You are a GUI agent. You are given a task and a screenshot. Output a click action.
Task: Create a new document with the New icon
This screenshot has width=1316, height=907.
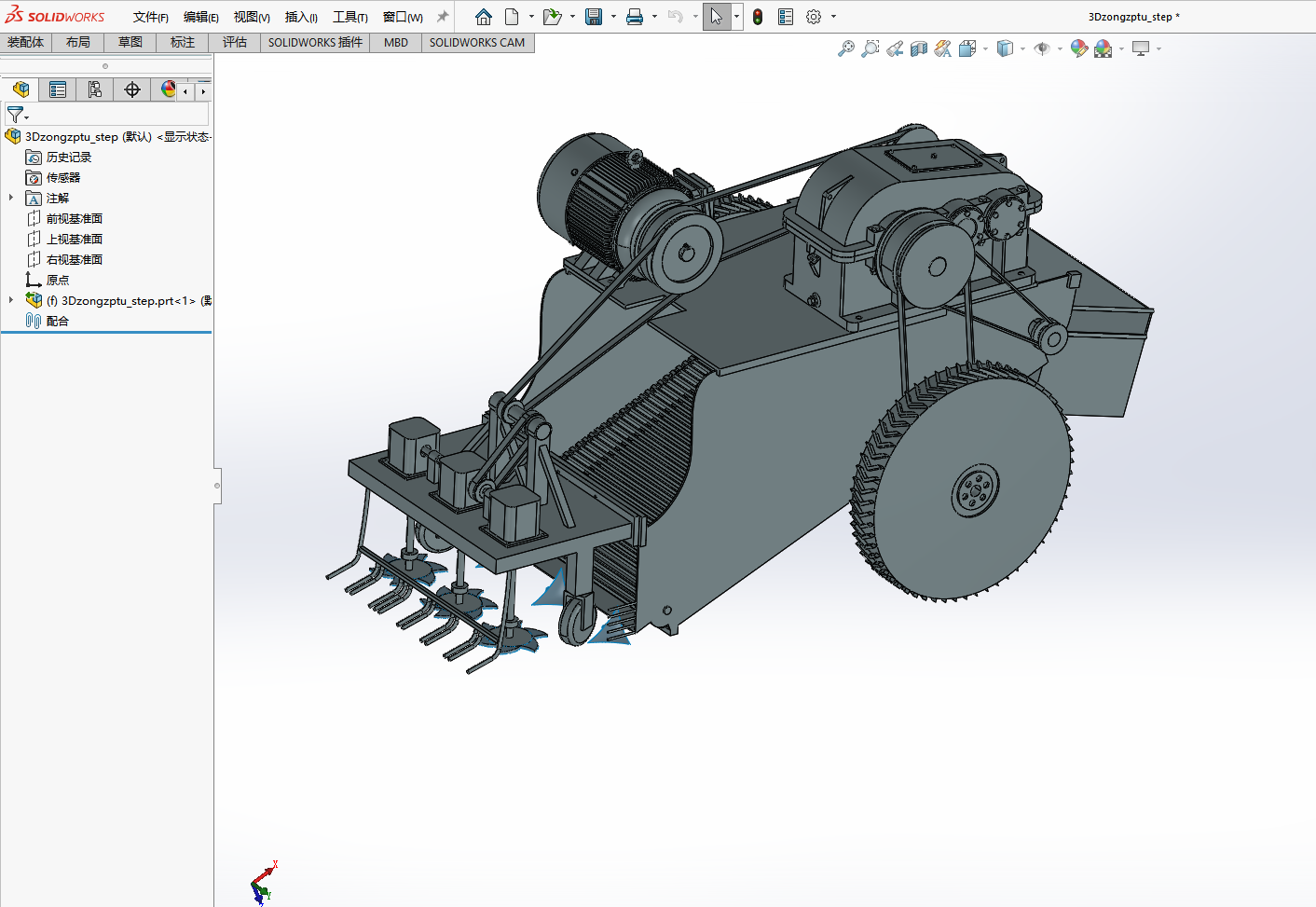tap(512, 17)
